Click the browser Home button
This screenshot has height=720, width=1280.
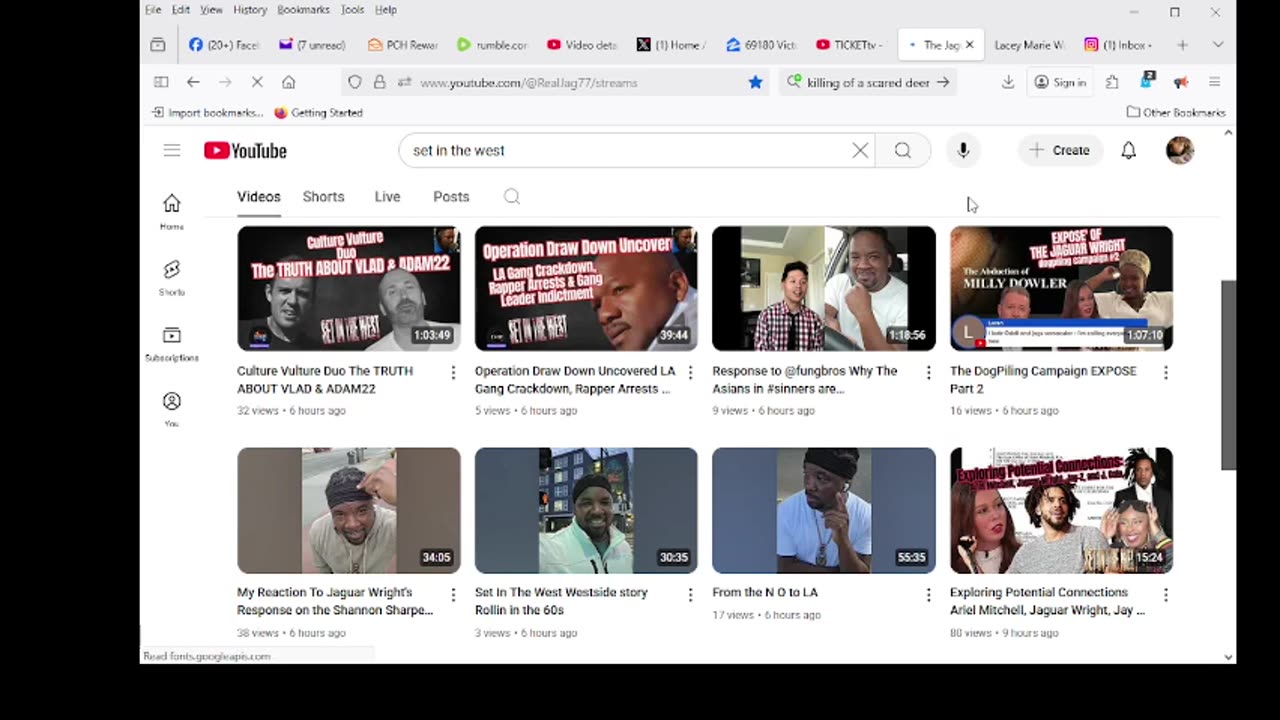pyautogui.click(x=289, y=82)
